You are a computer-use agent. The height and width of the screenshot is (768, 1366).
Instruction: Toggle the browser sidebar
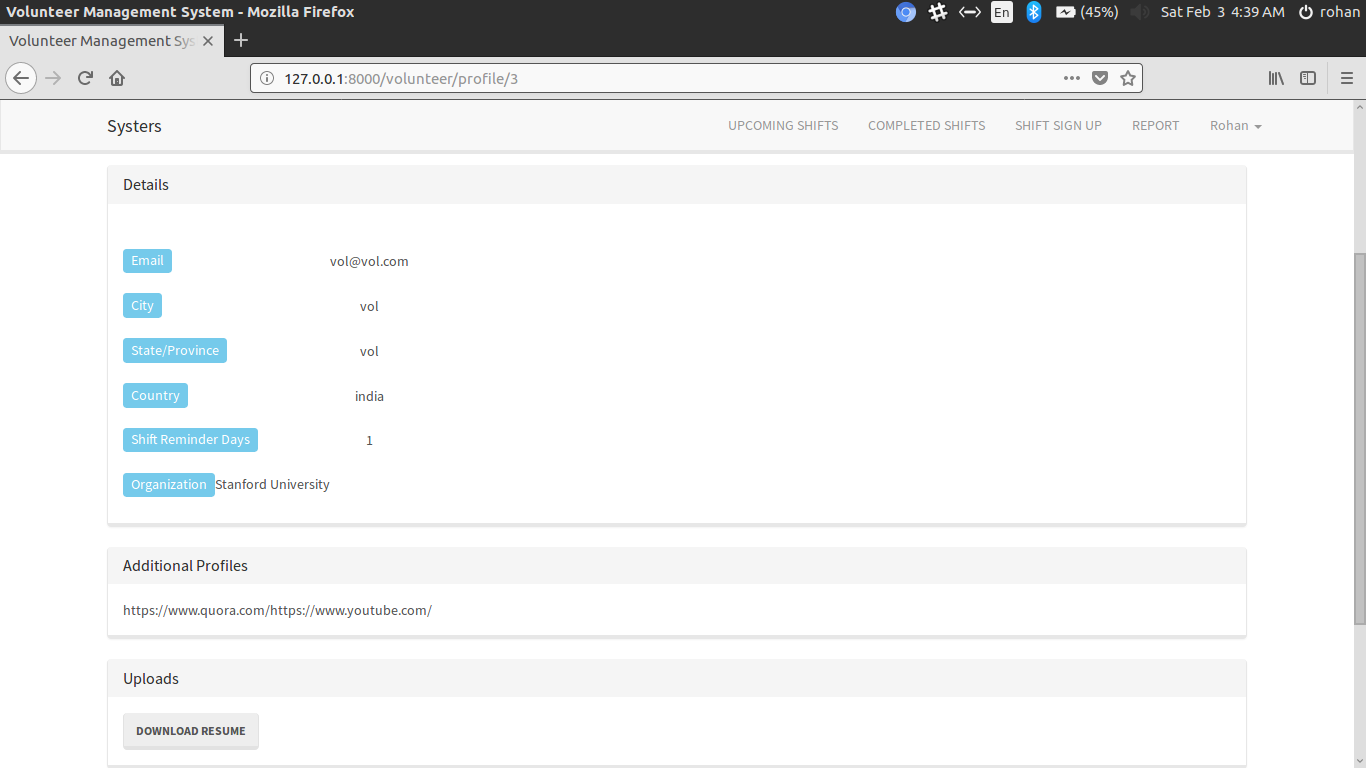point(1308,77)
